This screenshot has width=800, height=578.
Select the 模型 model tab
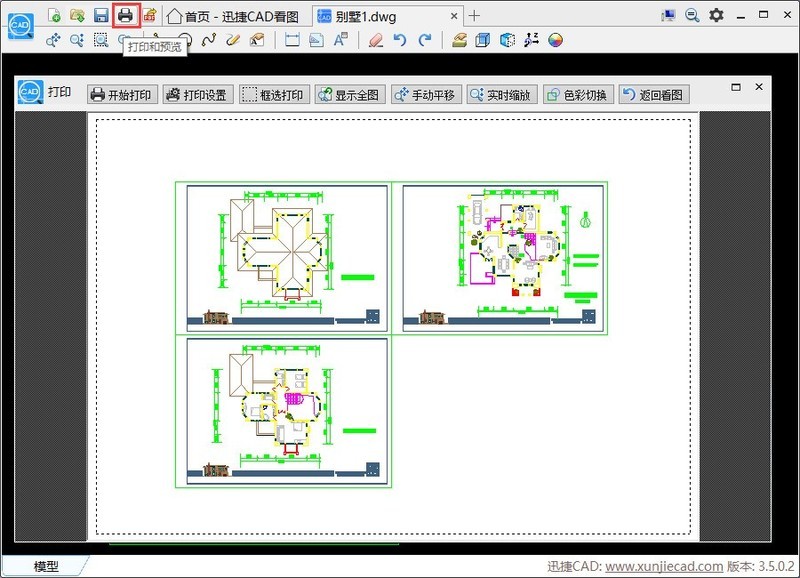[x=46, y=566]
